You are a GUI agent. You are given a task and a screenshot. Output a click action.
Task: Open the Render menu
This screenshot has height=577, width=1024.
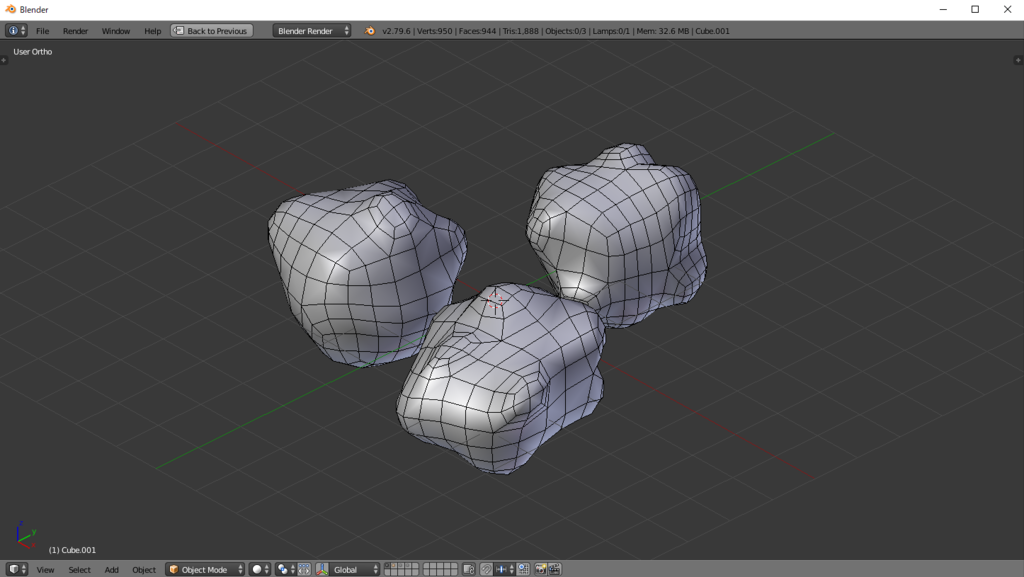click(75, 31)
